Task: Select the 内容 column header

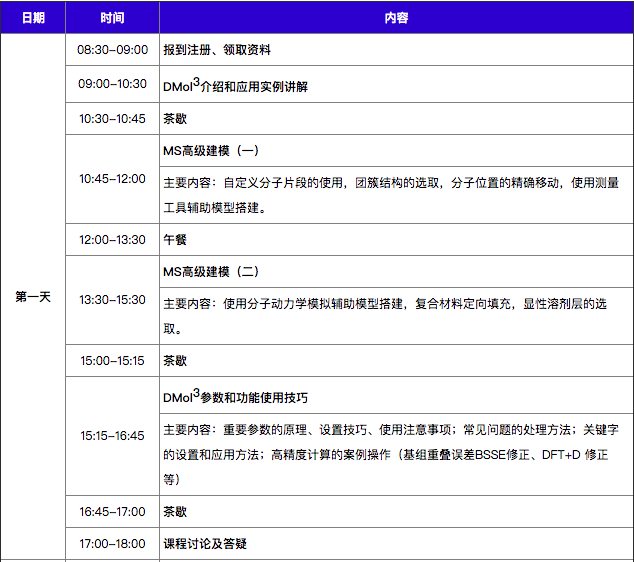Action: click(x=396, y=18)
